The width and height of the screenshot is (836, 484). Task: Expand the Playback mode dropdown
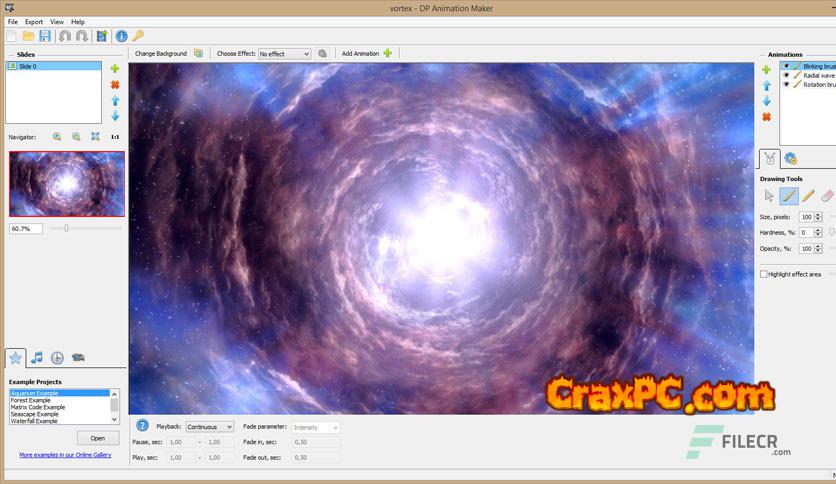[x=210, y=427]
